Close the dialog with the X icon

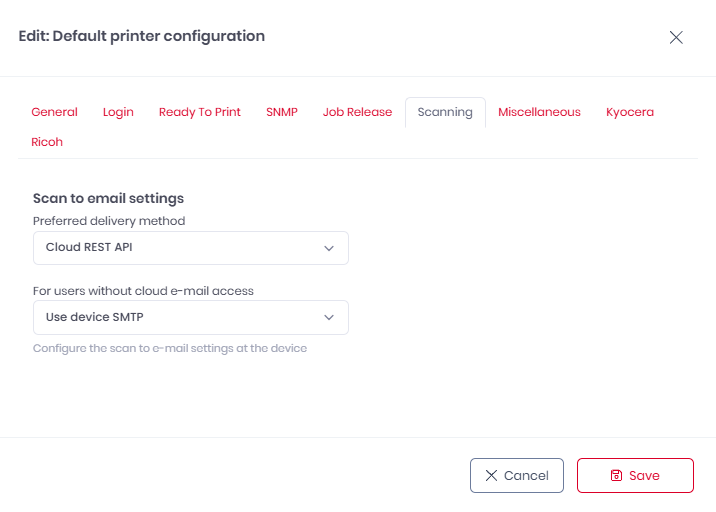click(676, 37)
